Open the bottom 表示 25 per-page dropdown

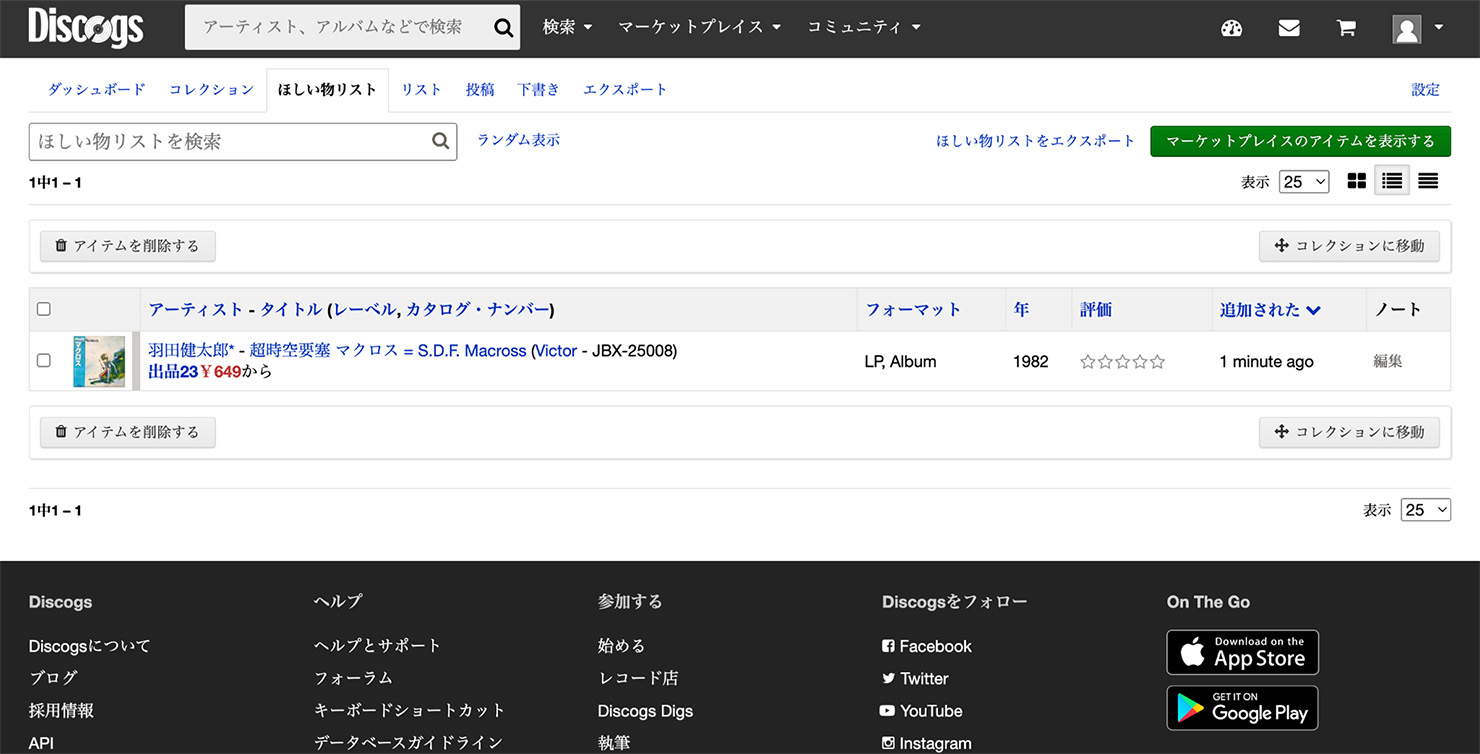click(x=1426, y=510)
